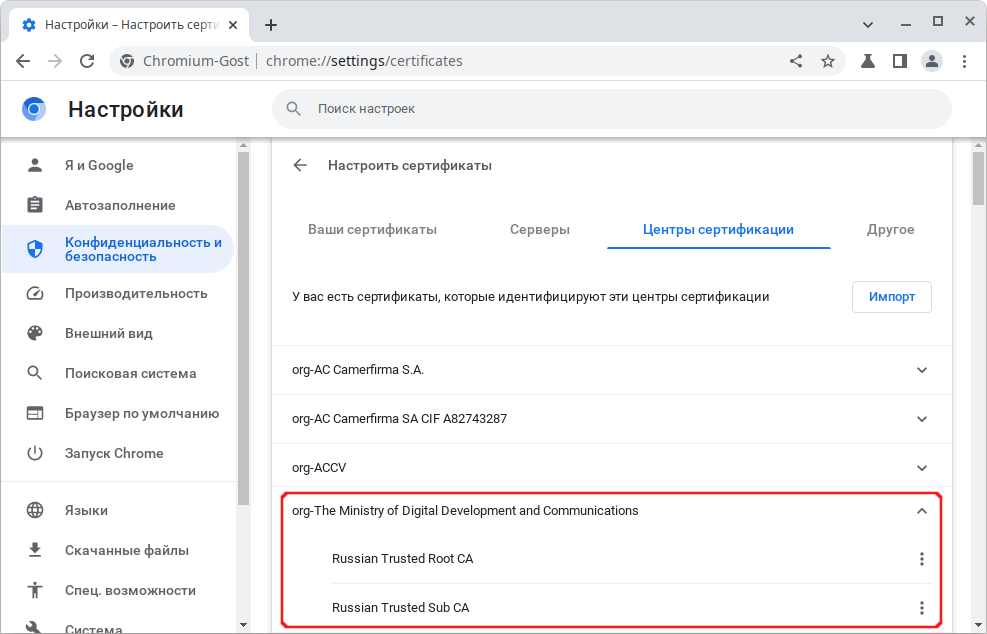Open options menu for Russian Trusted Root CA
Image resolution: width=987 pixels, height=634 pixels.
922,558
